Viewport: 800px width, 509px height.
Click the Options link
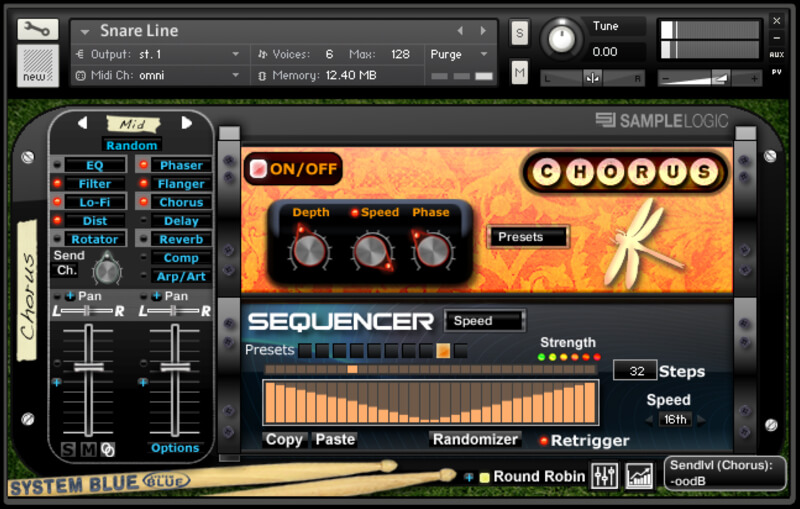pos(175,448)
